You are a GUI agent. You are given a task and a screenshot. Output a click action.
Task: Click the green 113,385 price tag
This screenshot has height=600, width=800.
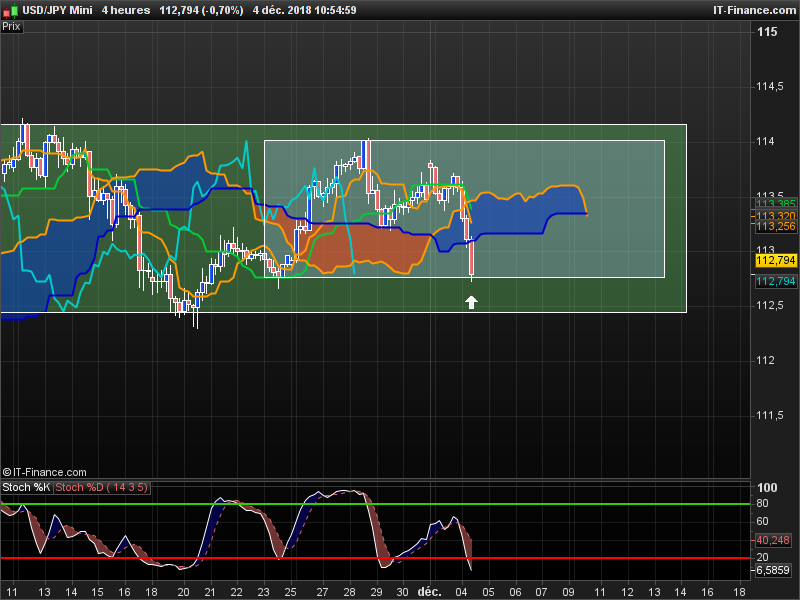(x=776, y=204)
